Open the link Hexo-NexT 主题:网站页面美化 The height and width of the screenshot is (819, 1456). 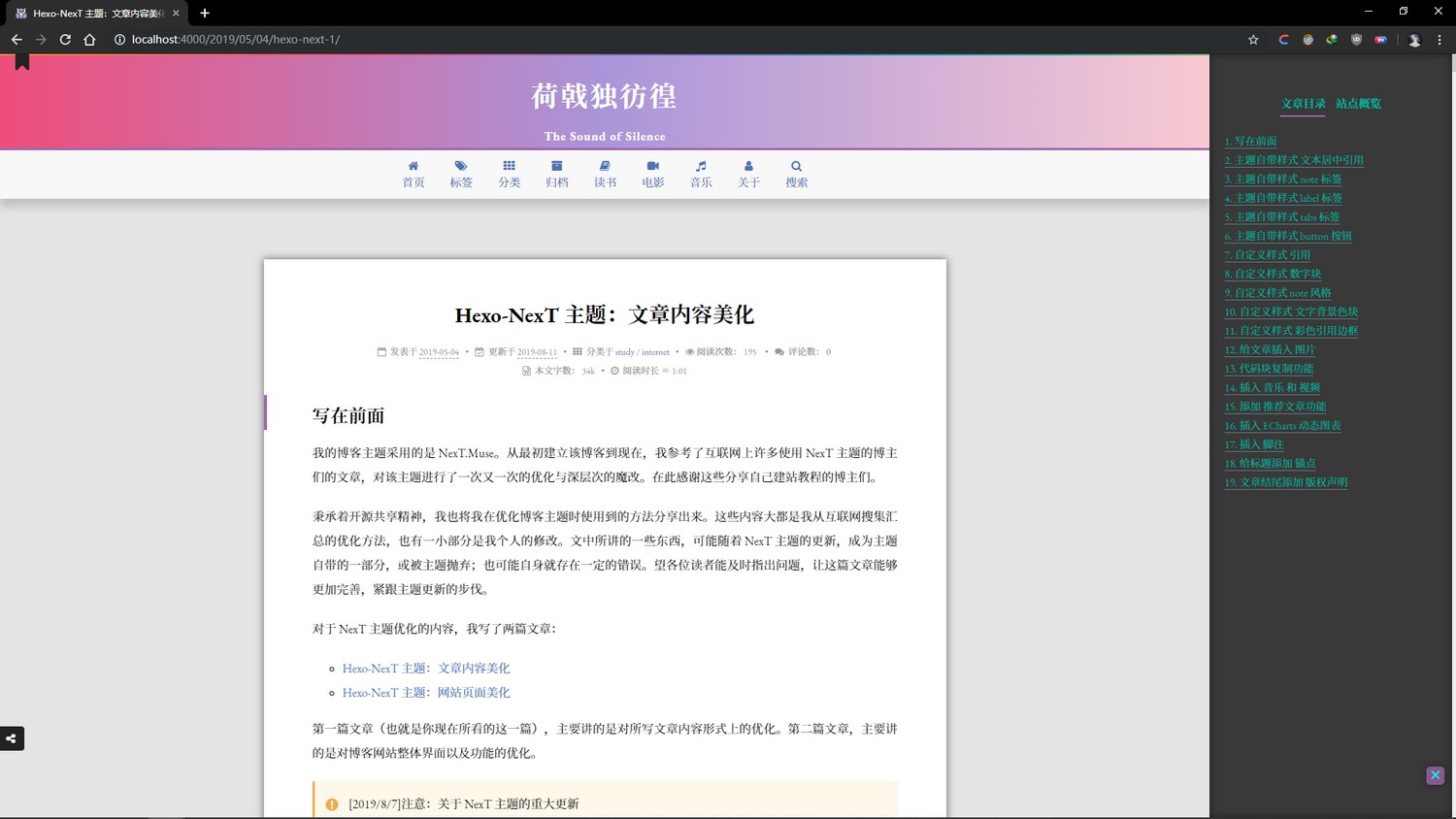click(x=426, y=693)
